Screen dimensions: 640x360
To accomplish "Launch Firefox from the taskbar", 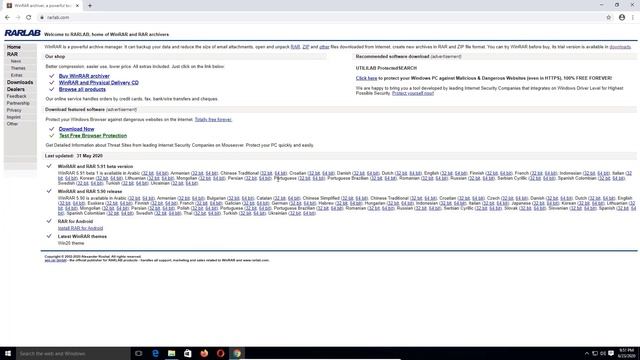I will pyautogui.click(x=204, y=353).
